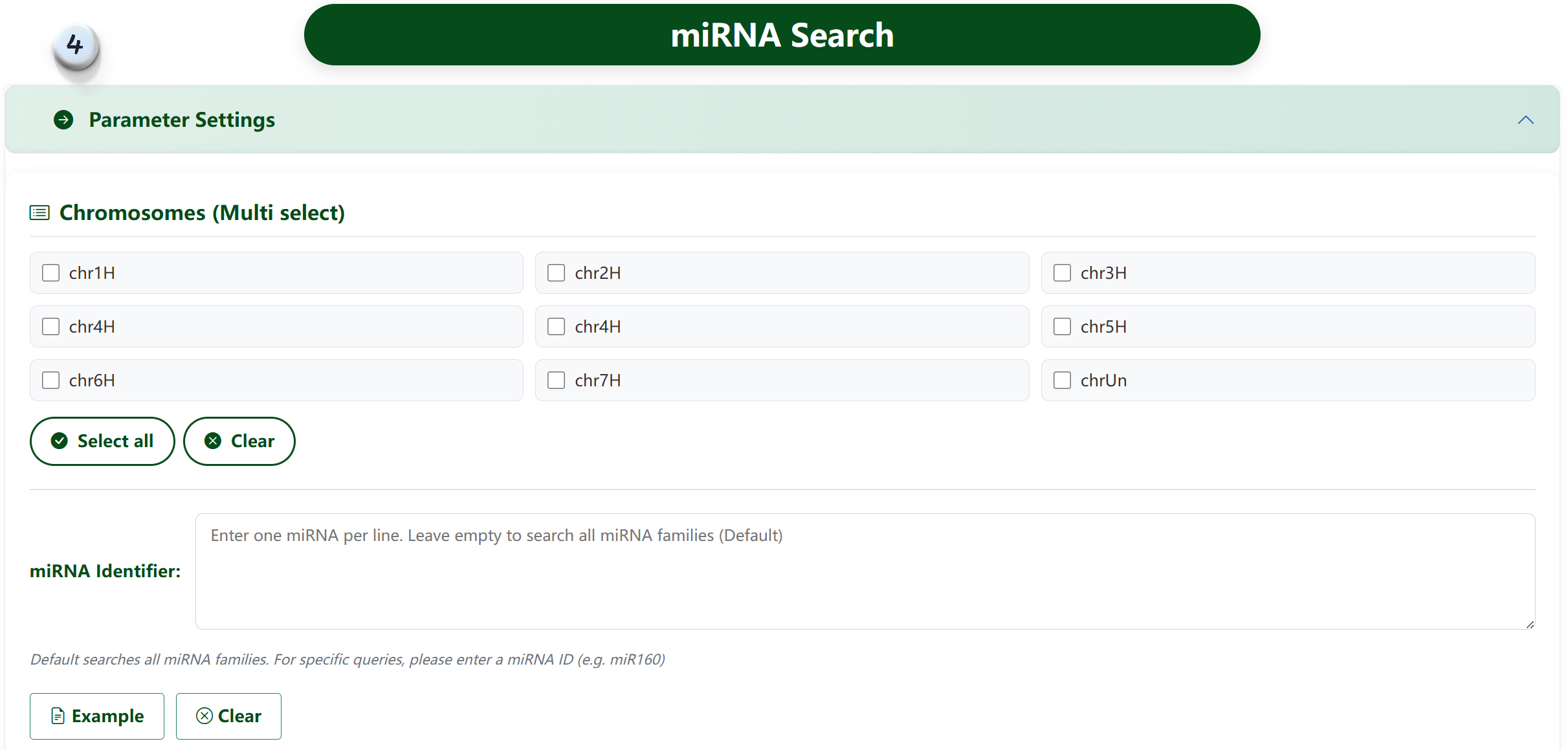Collapse Parameter Settings with chevron arrow
Image resolution: width=1568 pixels, height=750 pixels.
pyautogui.click(x=1525, y=120)
